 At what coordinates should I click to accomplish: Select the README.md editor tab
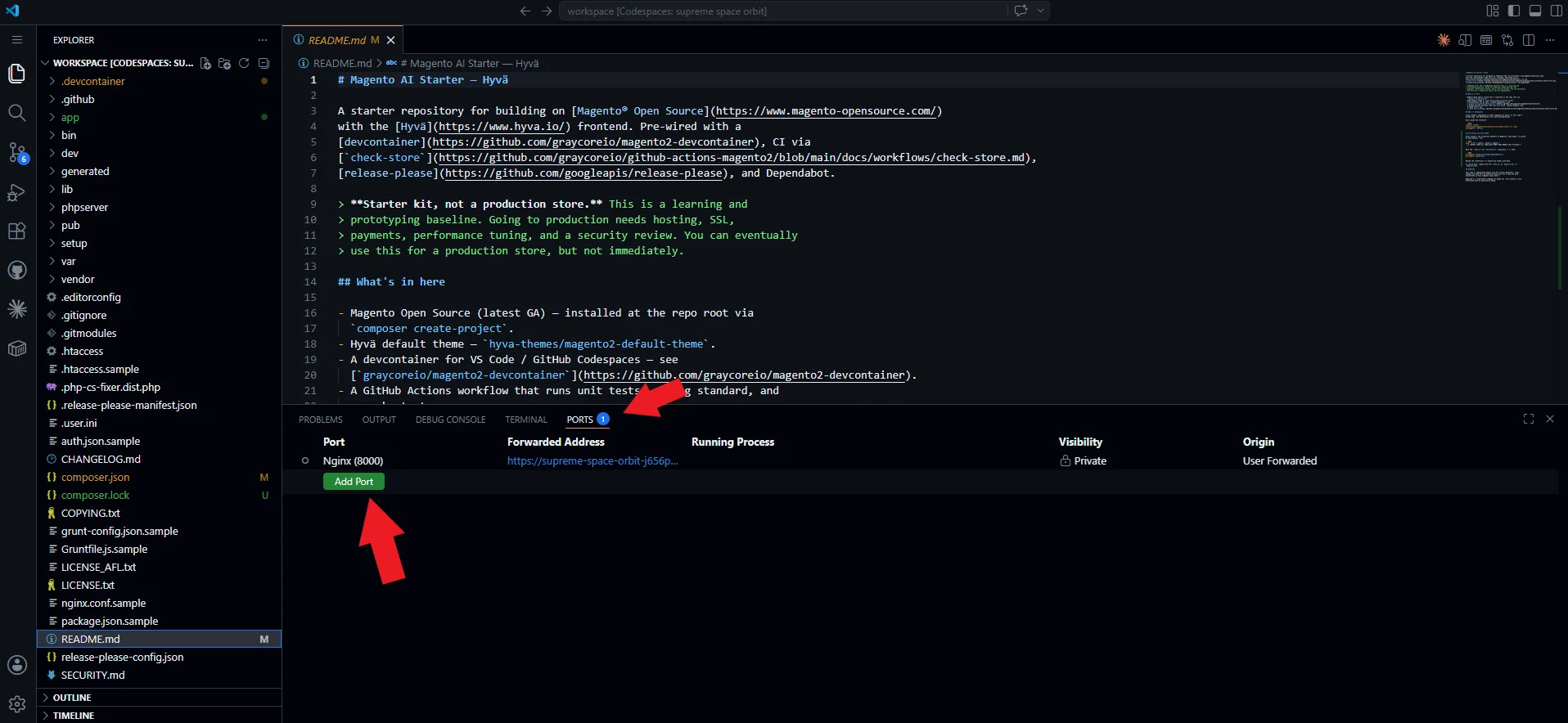(343, 40)
